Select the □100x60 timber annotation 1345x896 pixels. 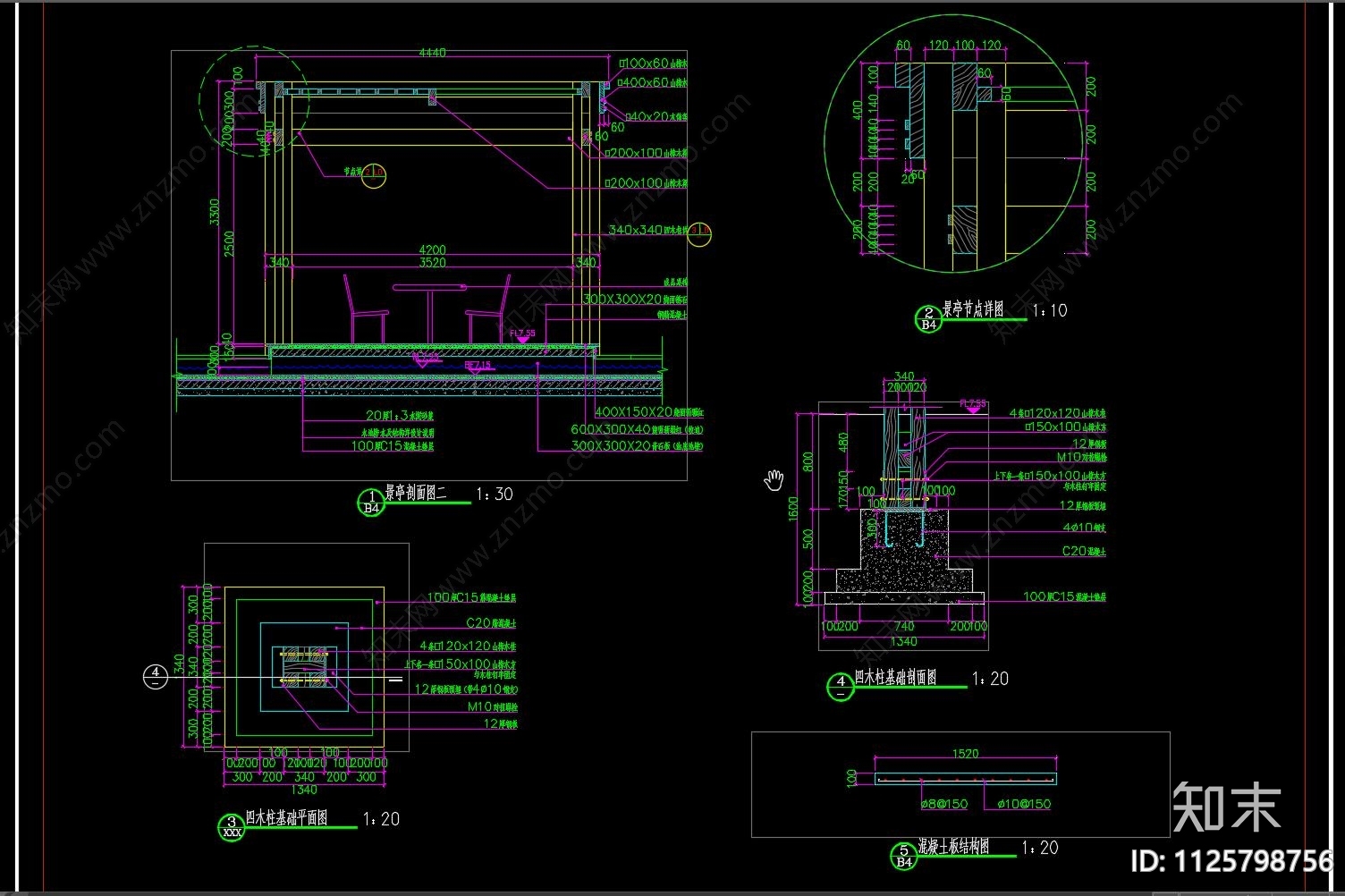coord(653,63)
